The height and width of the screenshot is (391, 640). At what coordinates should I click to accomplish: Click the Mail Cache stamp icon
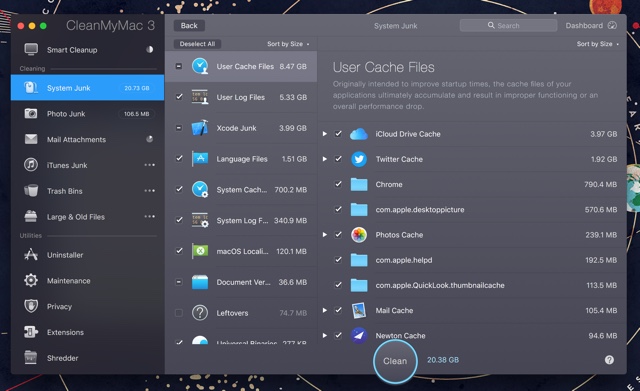tap(359, 310)
